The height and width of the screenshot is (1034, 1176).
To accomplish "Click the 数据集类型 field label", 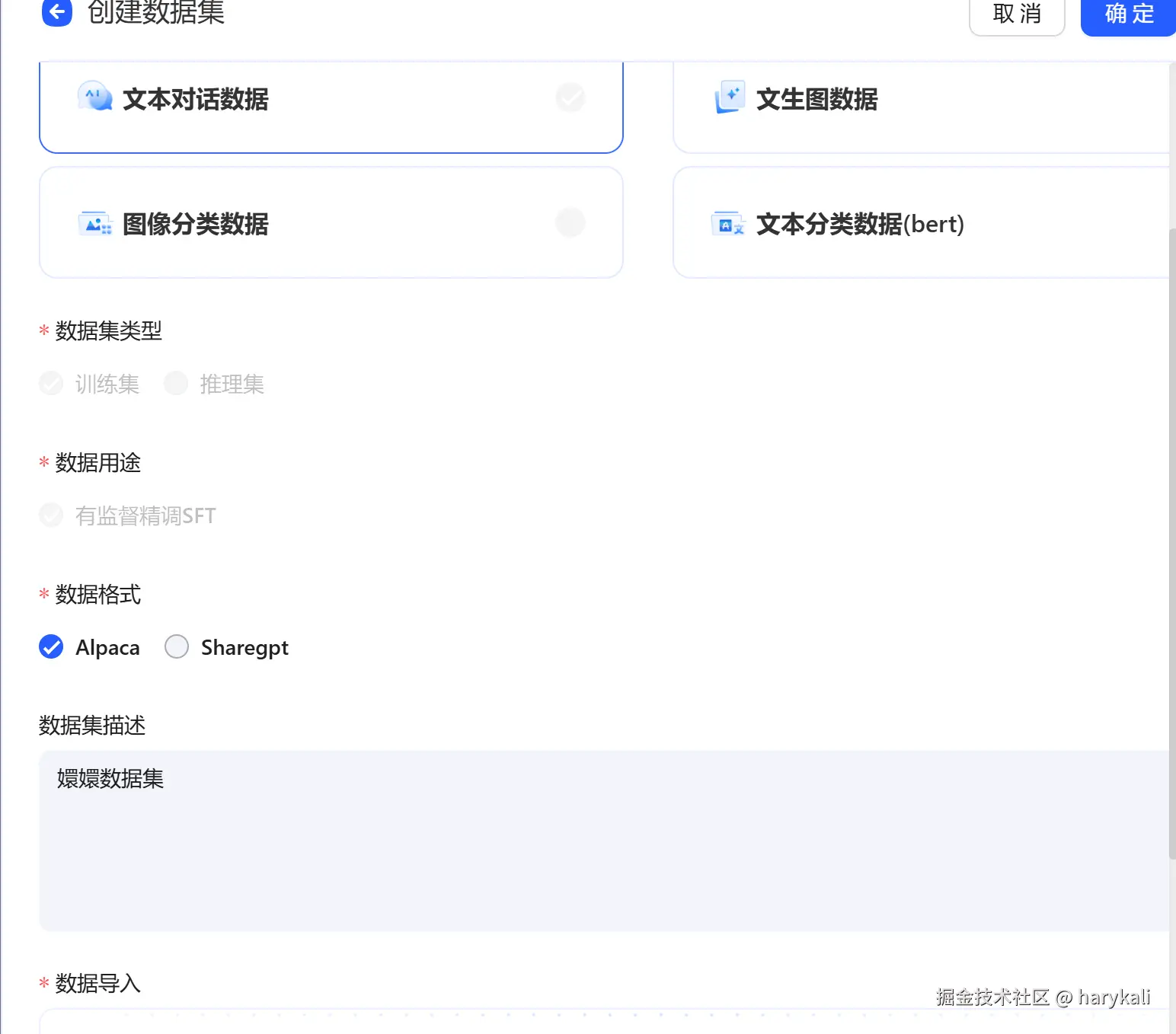I will click(x=109, y=330).
